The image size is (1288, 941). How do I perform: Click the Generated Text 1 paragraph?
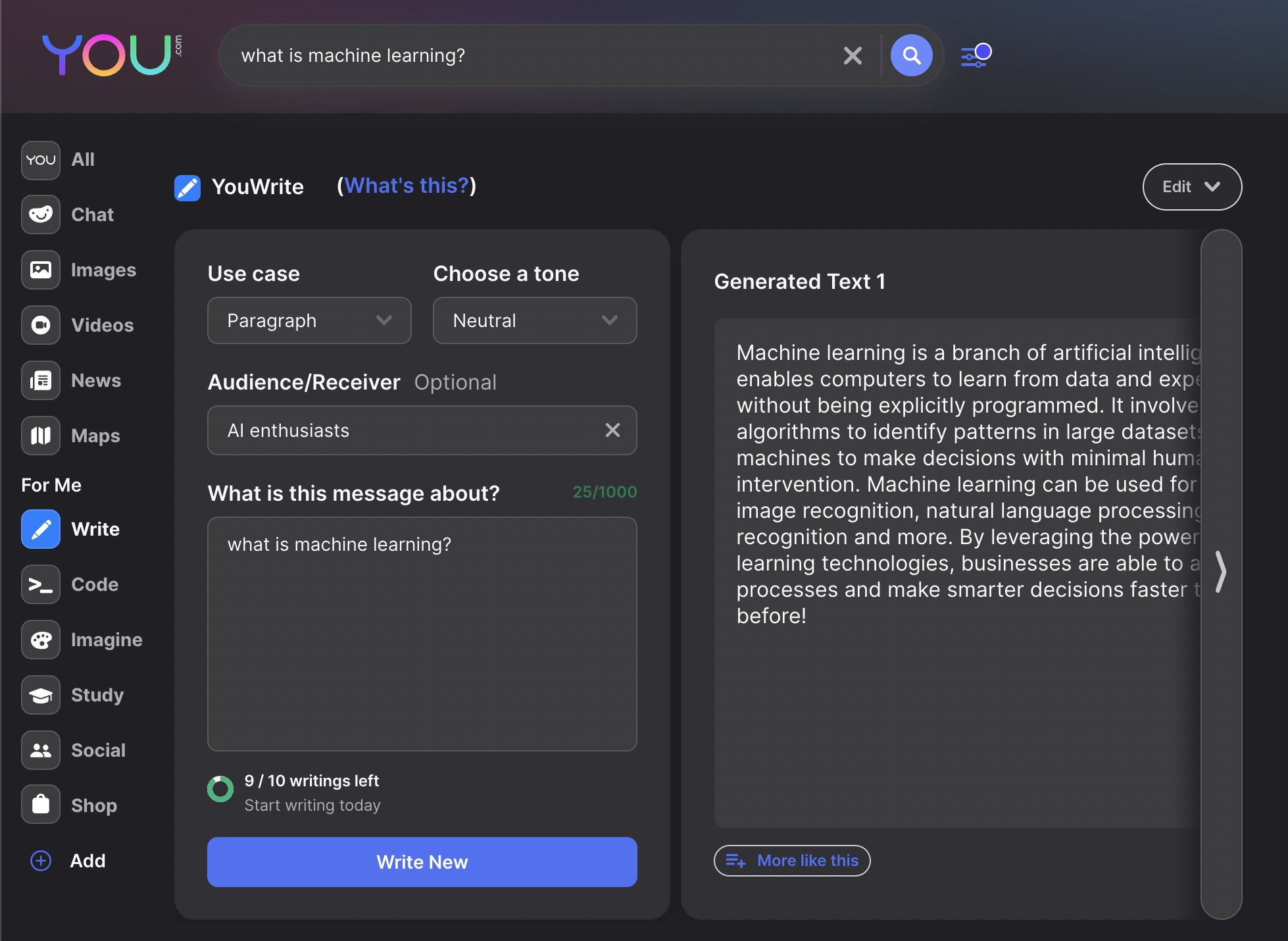point(968,484)
